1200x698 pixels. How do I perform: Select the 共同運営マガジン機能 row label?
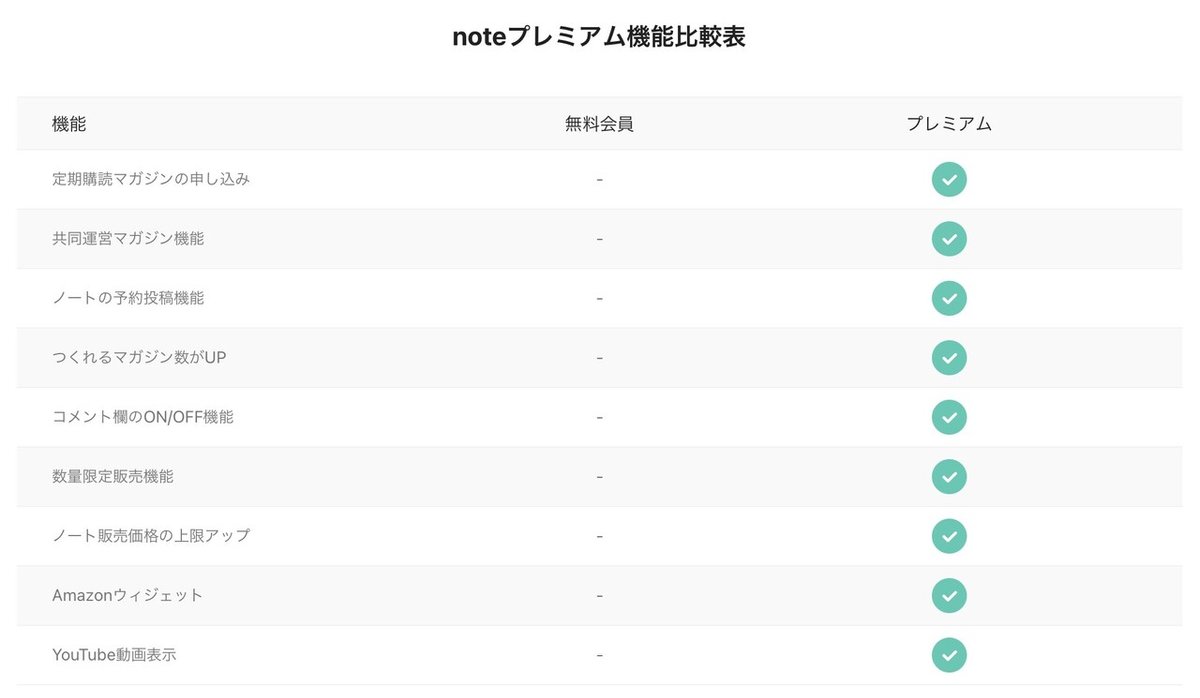coord(128,239)
